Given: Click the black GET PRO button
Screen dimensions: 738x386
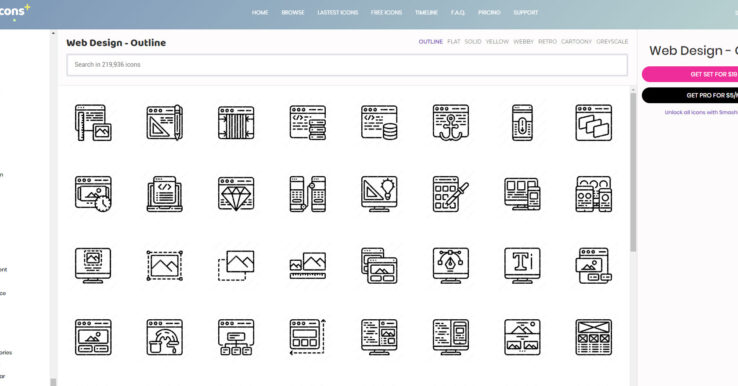Looking at the screenshot, I should point(690,96).
